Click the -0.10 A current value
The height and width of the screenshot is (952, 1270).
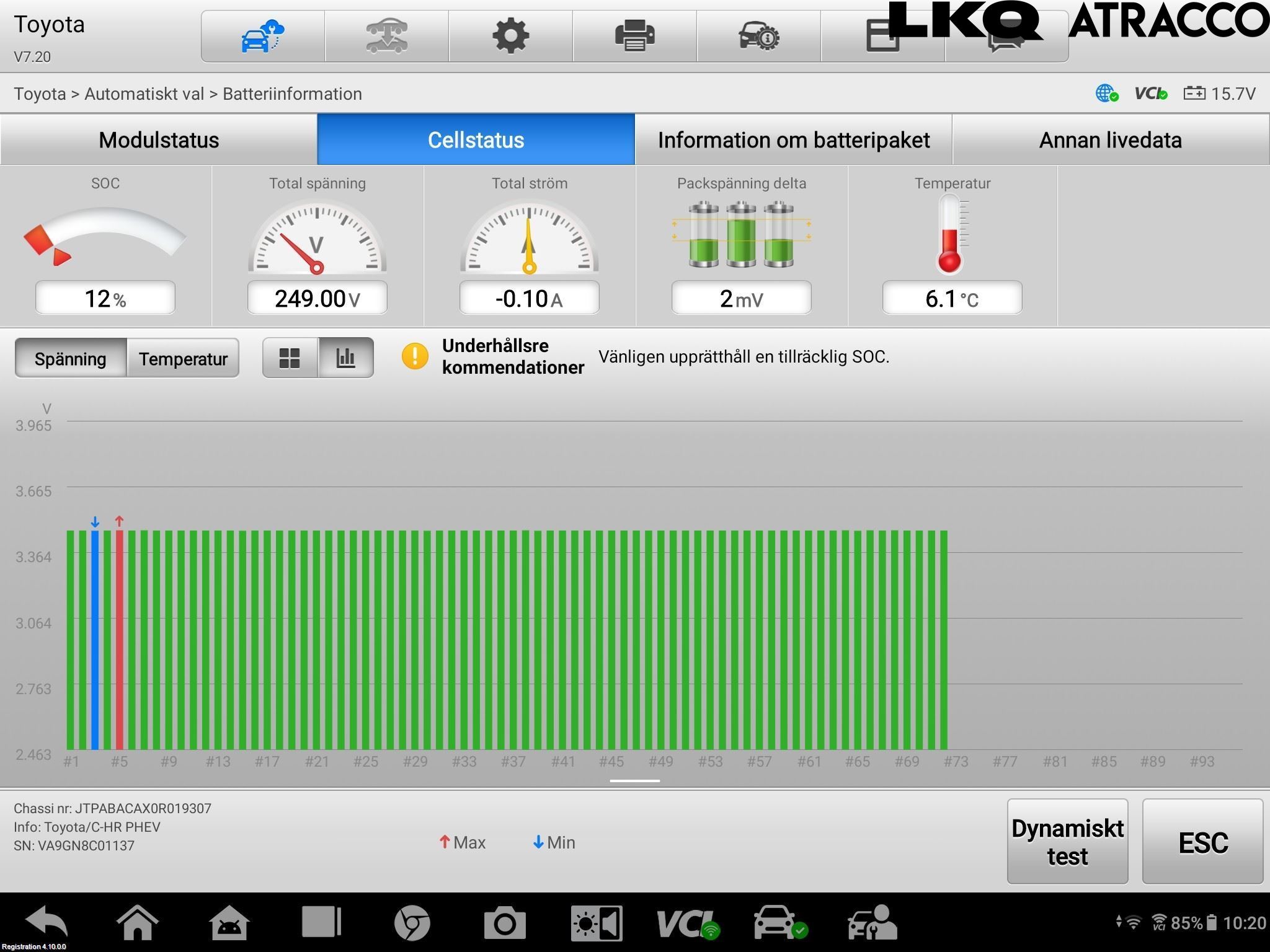[x=529, y=298]
